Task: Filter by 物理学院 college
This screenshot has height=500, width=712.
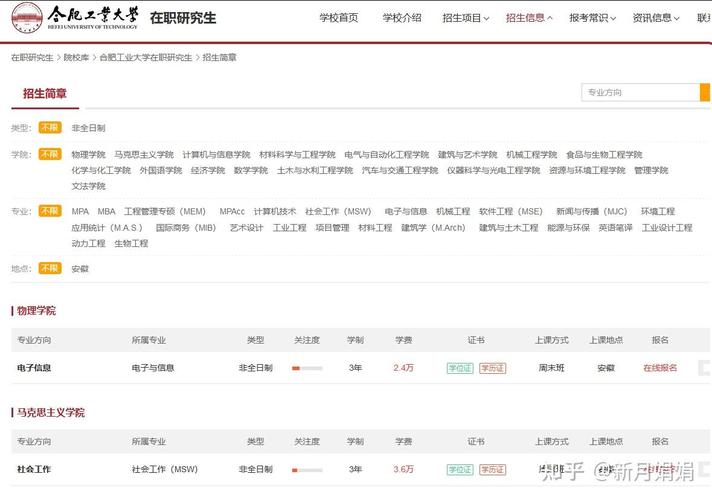Action: tap(89, 155)
